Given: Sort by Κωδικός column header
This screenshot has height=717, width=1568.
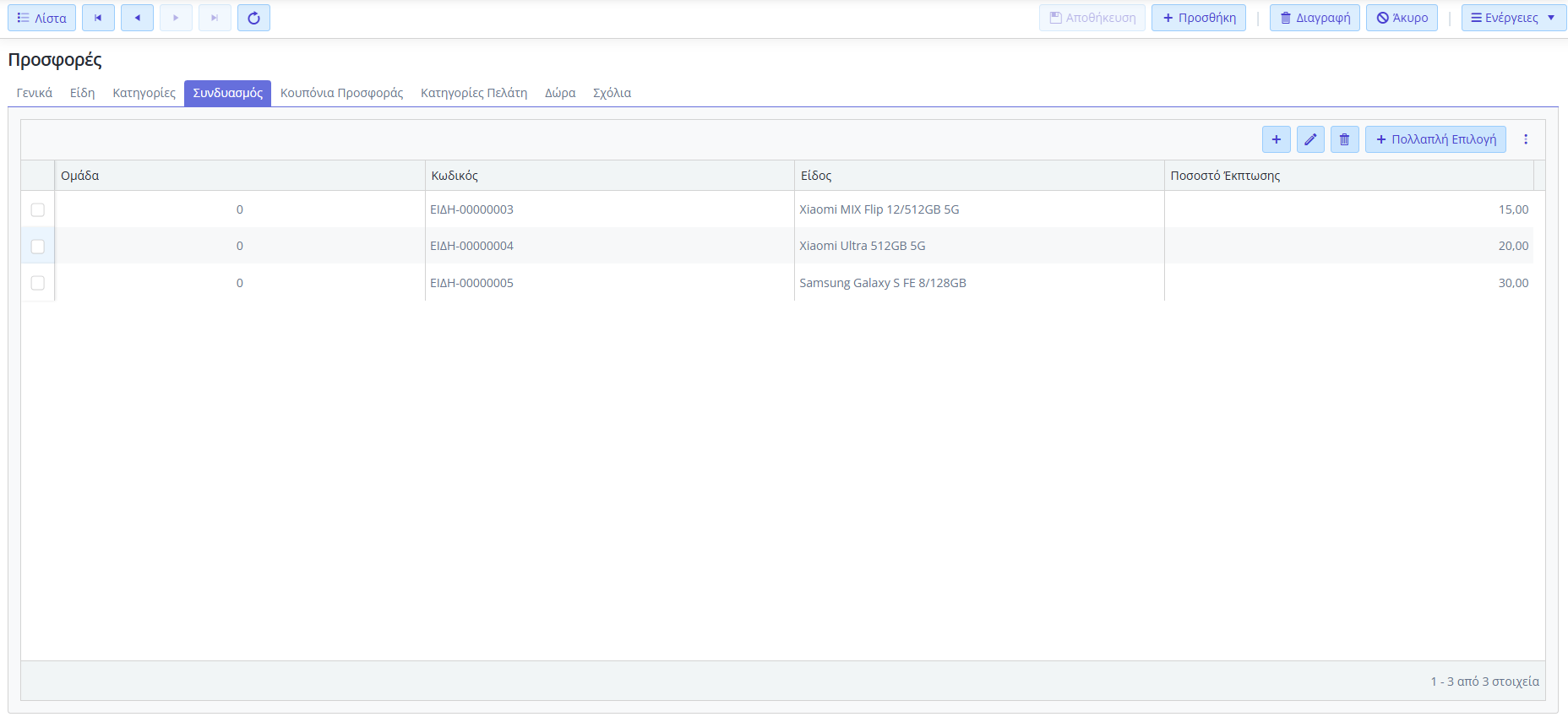Looking at the screenshot, I should click(455, 176).
